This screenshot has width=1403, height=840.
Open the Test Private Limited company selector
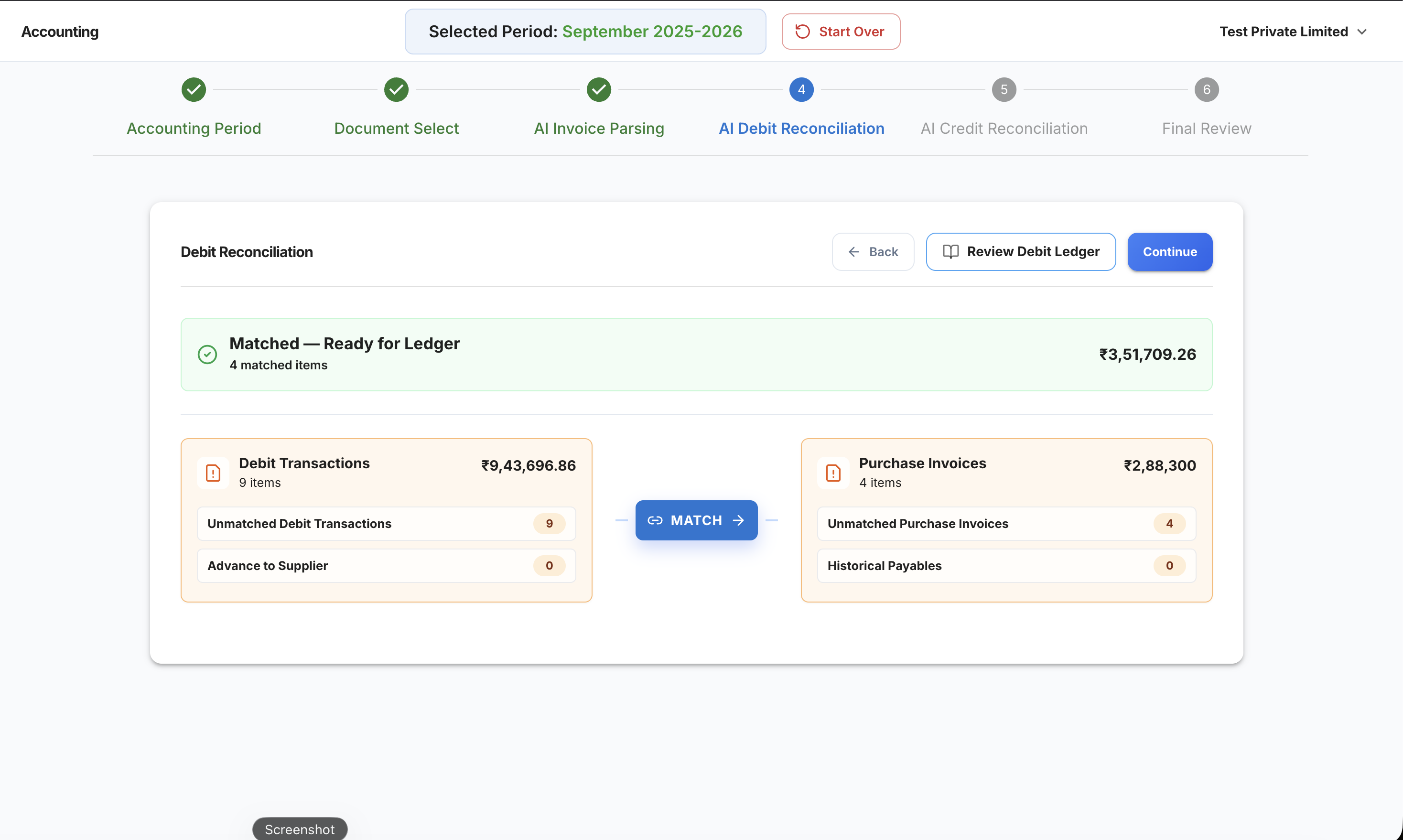[x=1293, y=32]
